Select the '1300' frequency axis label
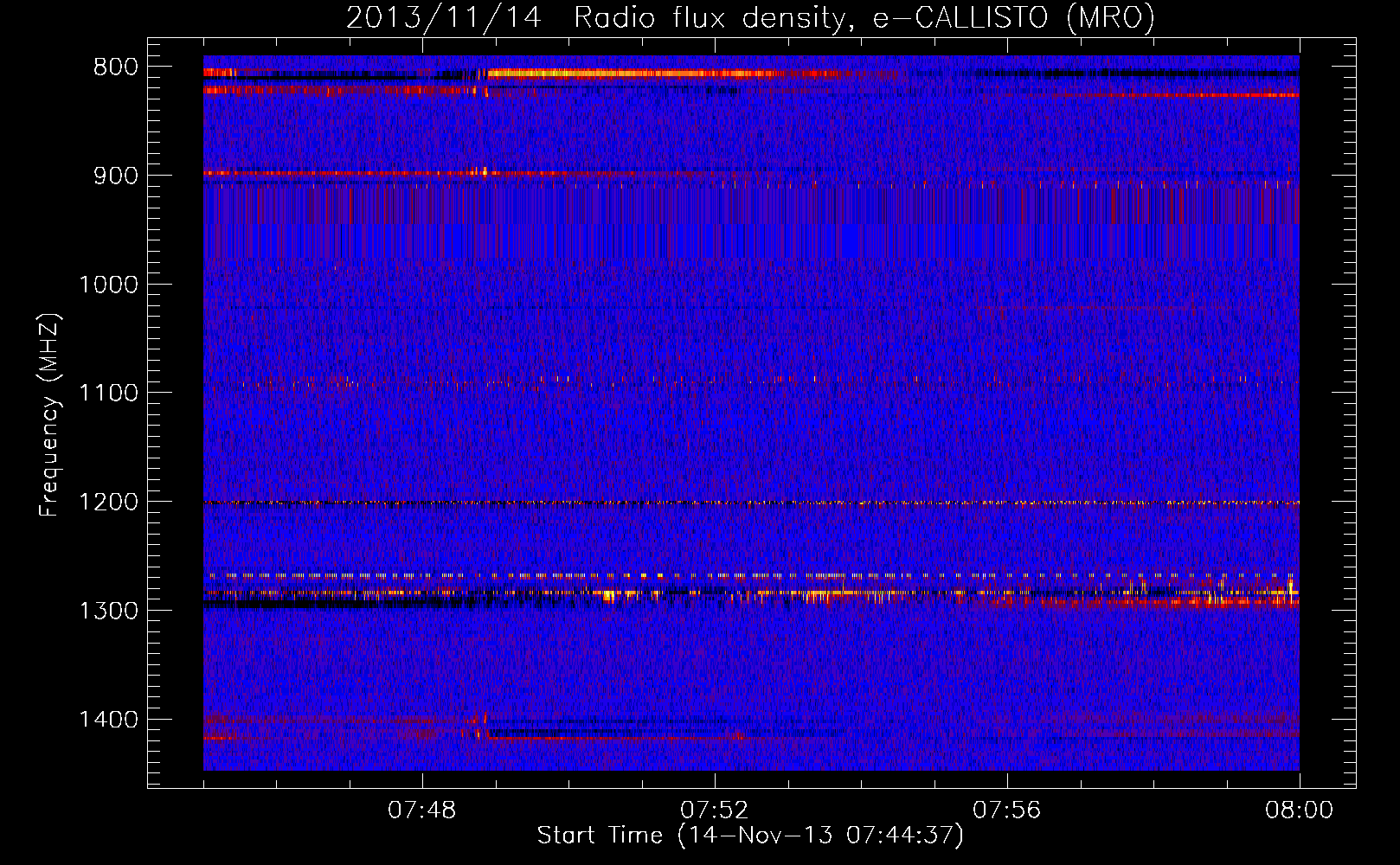 108,611
